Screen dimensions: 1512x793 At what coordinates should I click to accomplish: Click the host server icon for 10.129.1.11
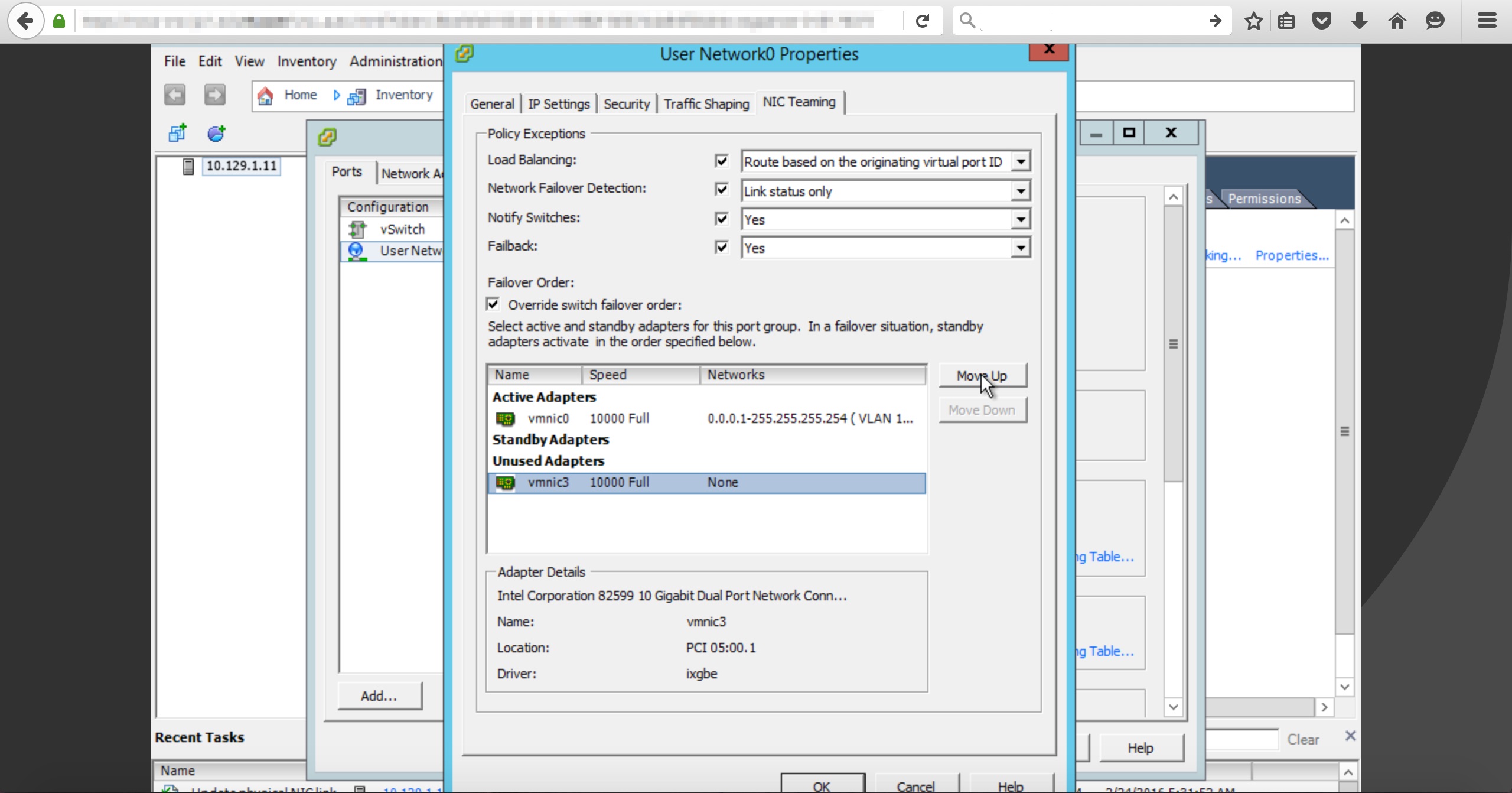[x=188, y=167]
